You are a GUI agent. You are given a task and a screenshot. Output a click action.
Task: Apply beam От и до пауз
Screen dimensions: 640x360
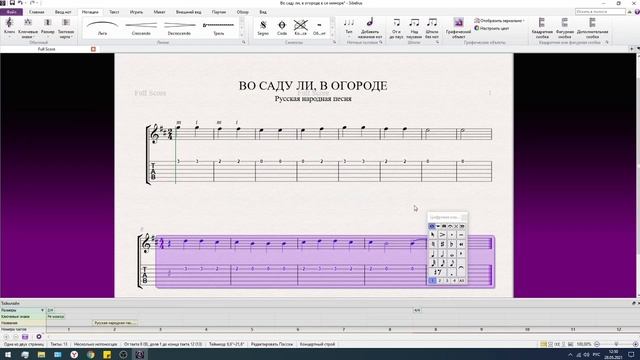[396, 28]
